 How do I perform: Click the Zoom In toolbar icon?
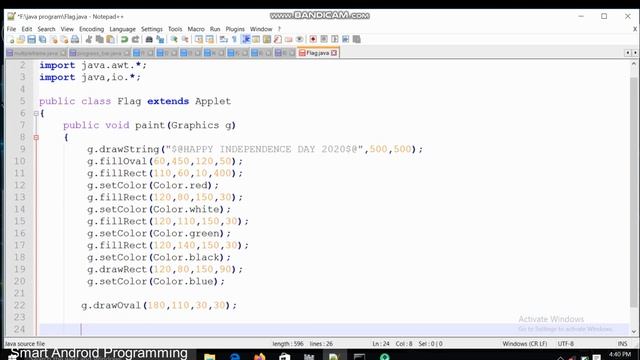[x=174, y=40]
